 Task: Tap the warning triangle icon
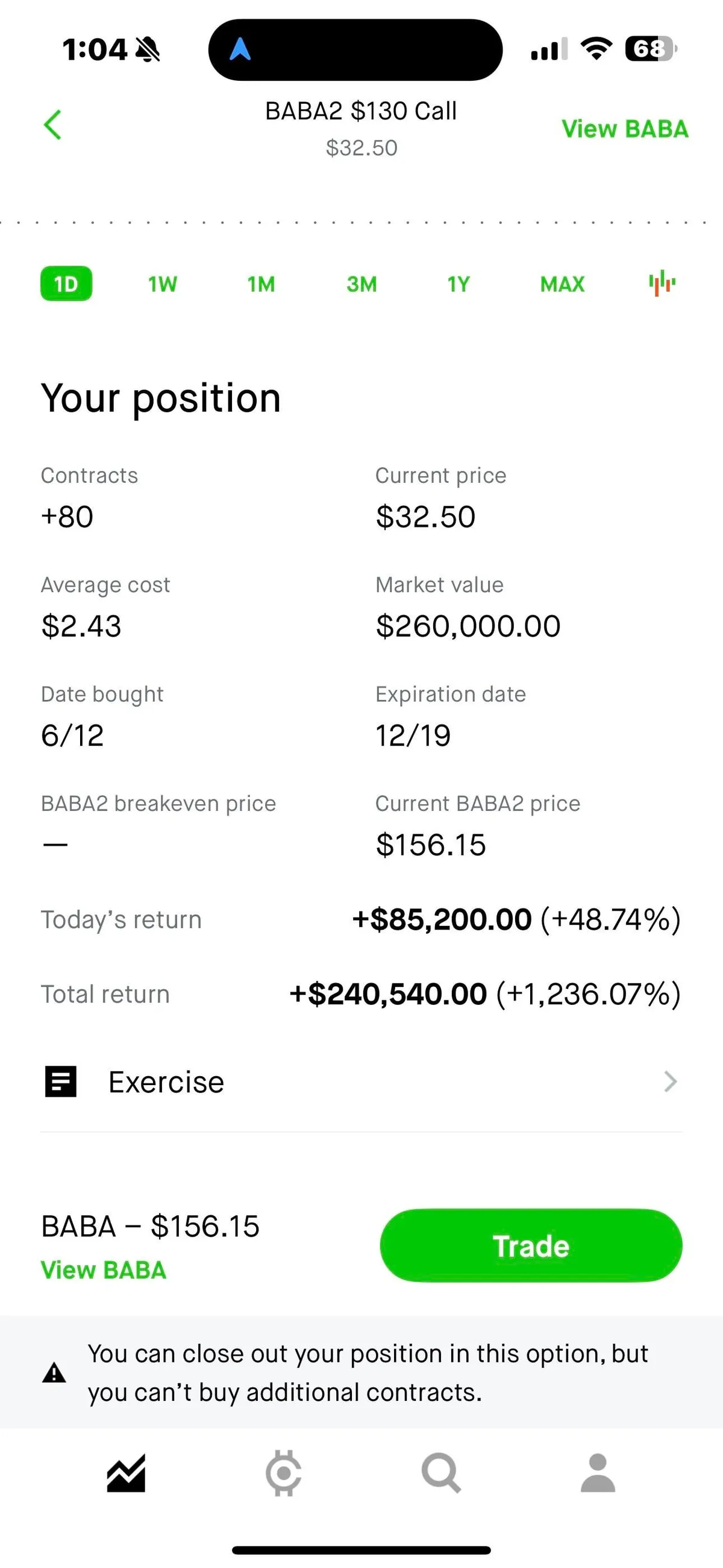(x=54, y=1373)
